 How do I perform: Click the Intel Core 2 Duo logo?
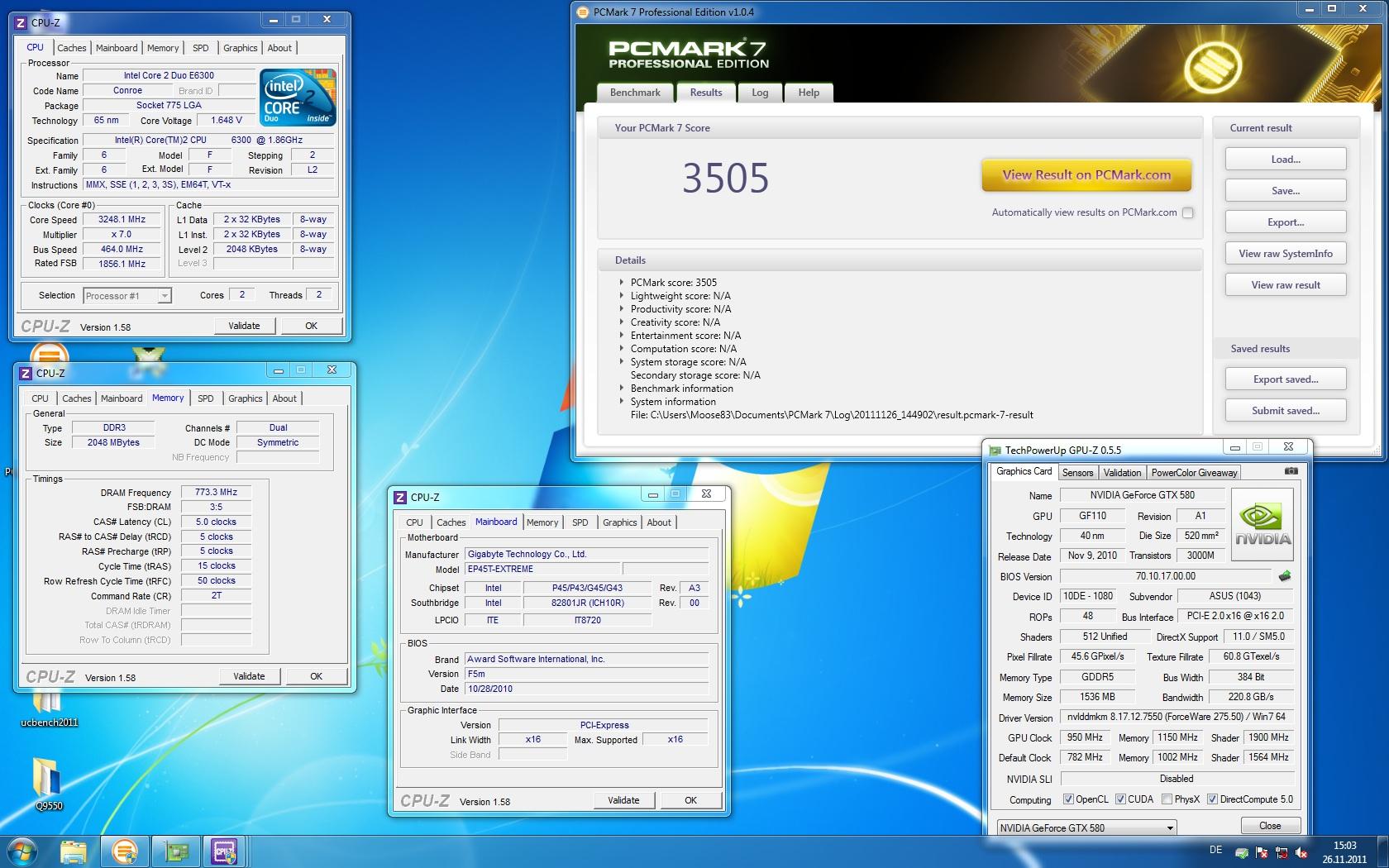(298, 98)
